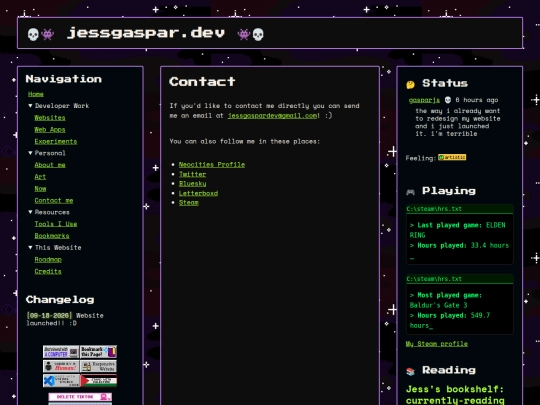Open the Bluesky link

click(x=193, y=184)
